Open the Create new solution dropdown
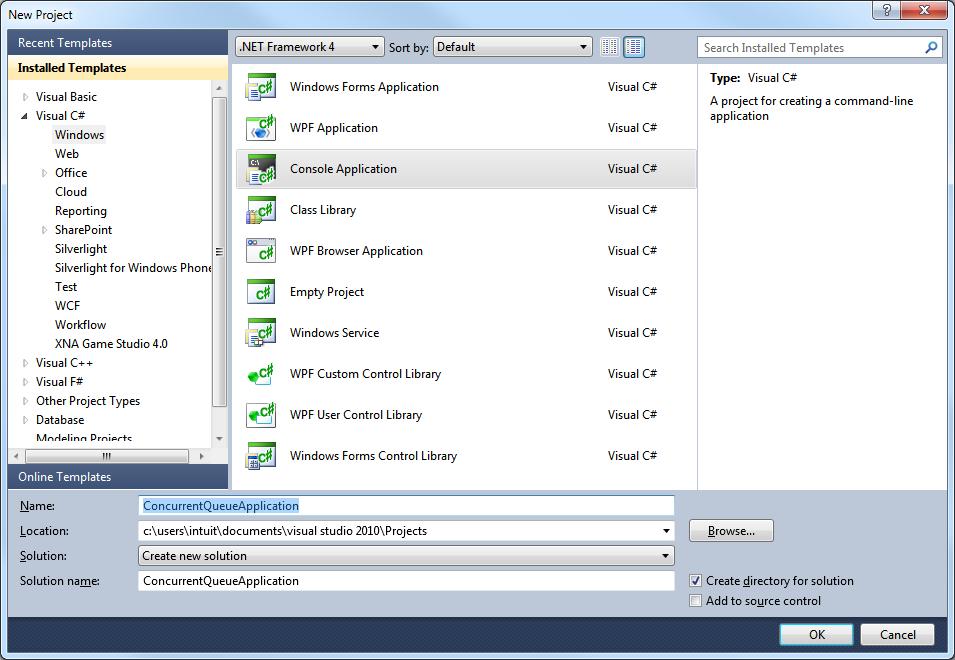The width and height of the screenshot is (955, 660). tap(406, 556)
